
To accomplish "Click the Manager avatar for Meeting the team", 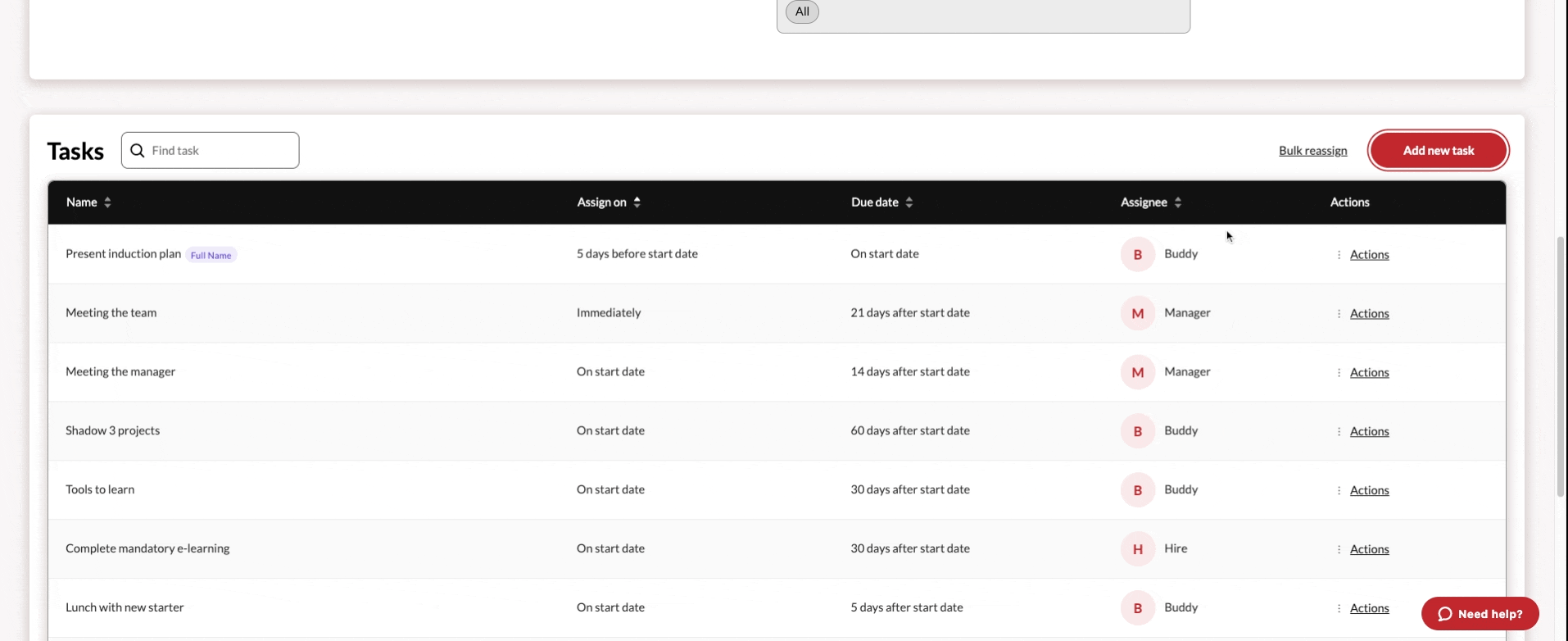I will [x=1137, y=314].
